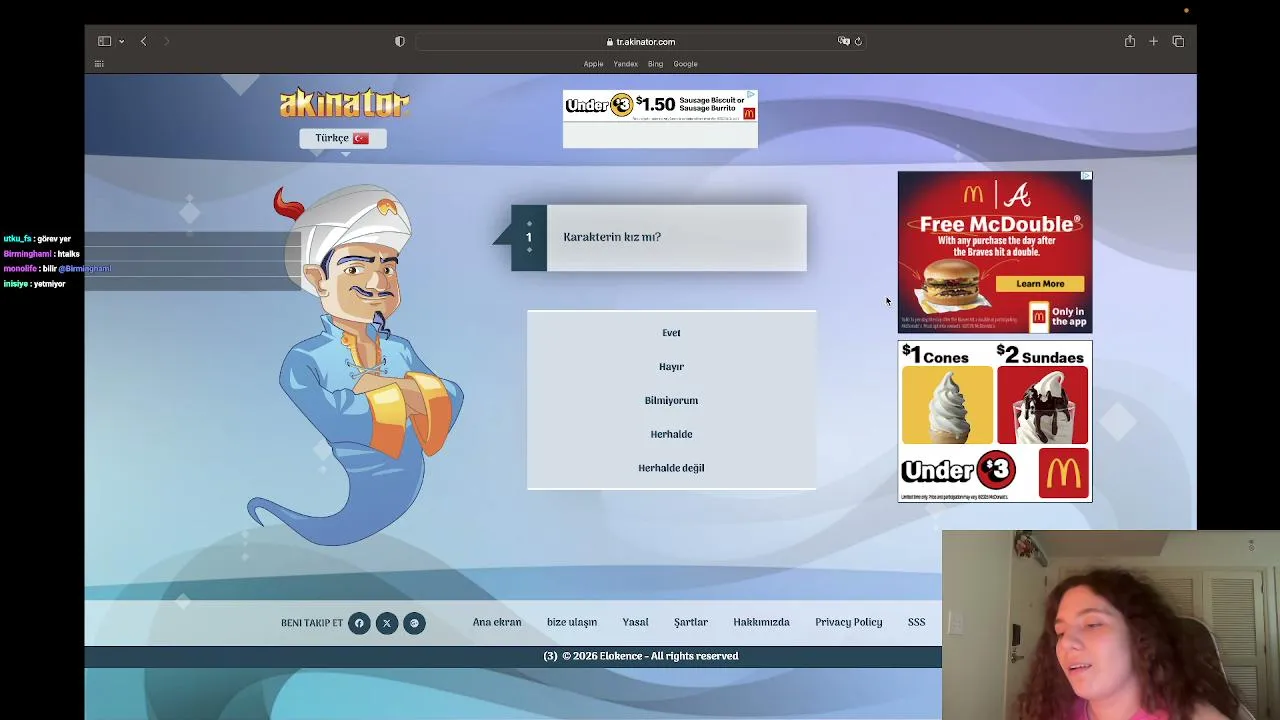1280x720 pixels.
Task: Click the tr.akinator.com address bar
Action: (640, 42)
